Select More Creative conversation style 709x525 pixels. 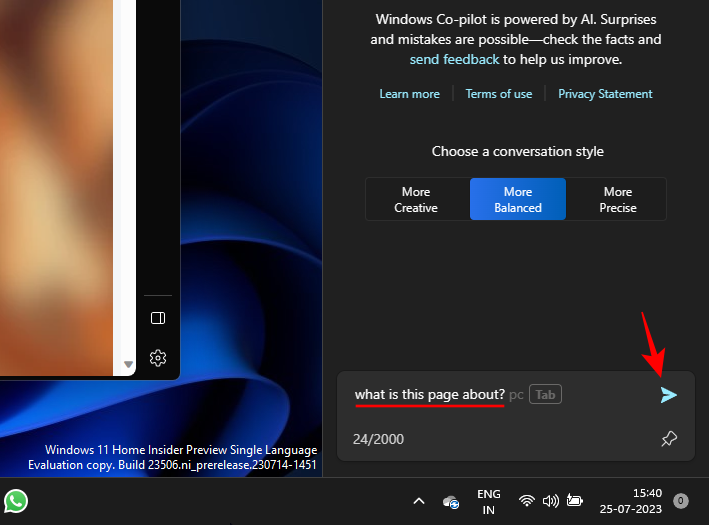point(416,199)
